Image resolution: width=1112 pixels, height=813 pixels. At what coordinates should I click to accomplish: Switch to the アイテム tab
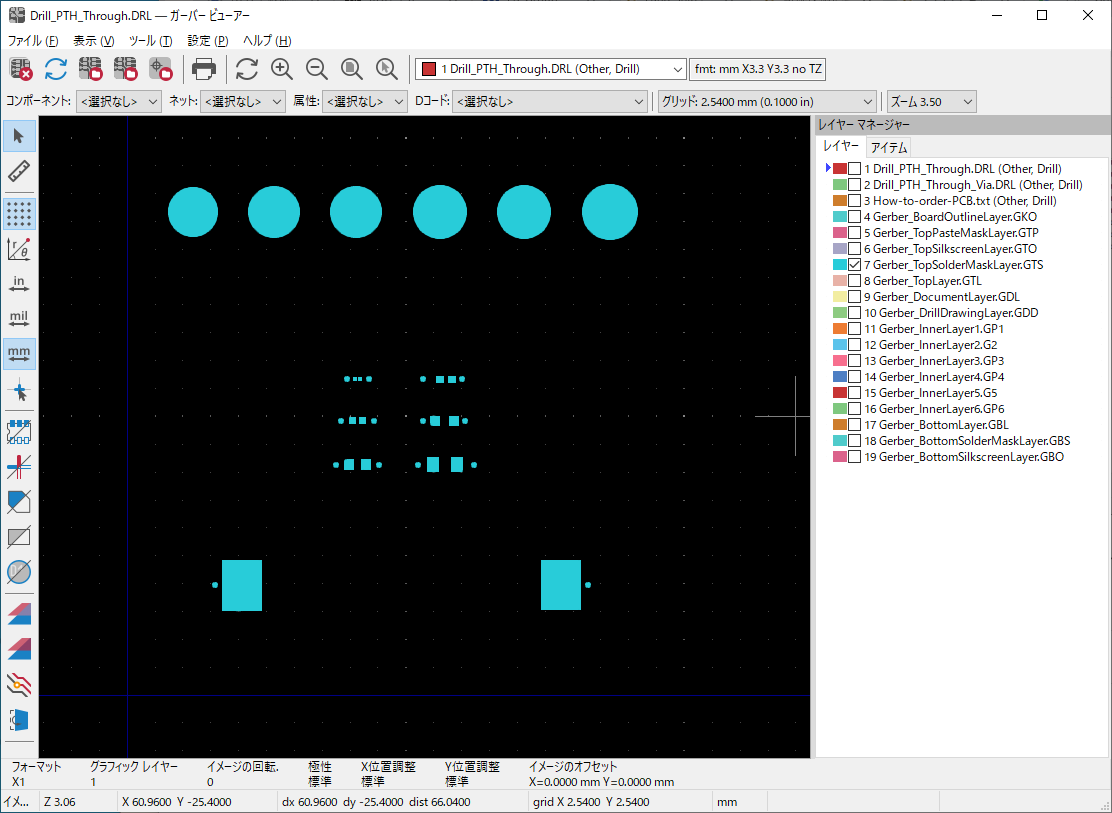coord(889,147)
